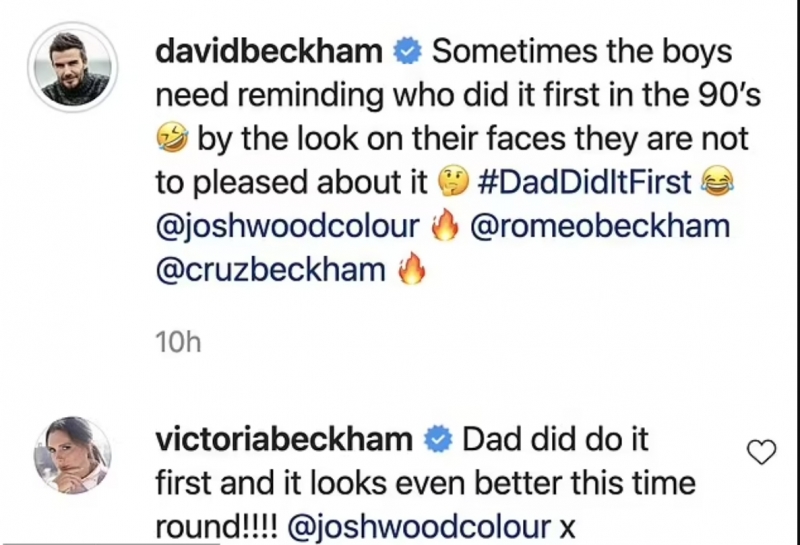Click the fire emoji after @joshwoodcolour

[x=442, y=227]
